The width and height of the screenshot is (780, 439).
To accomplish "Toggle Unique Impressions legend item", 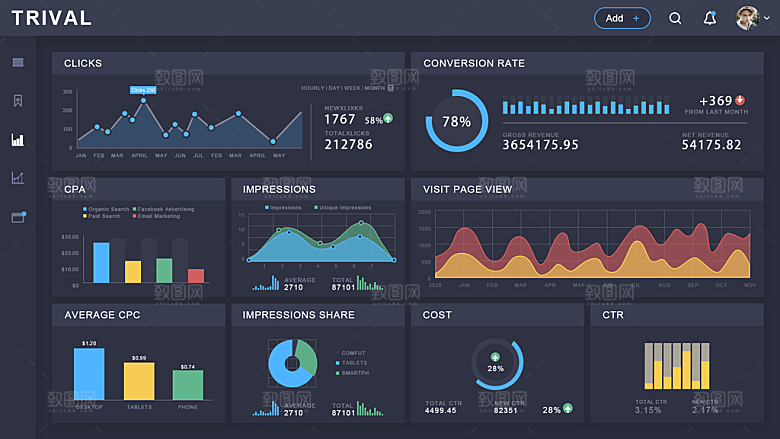I will click(343, 208).
